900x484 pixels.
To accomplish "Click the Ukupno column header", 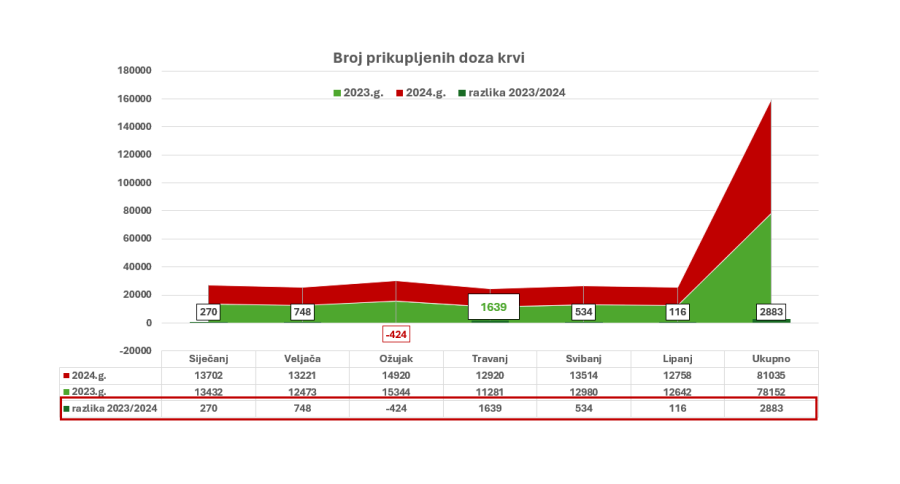I will (x=771, y=359).
